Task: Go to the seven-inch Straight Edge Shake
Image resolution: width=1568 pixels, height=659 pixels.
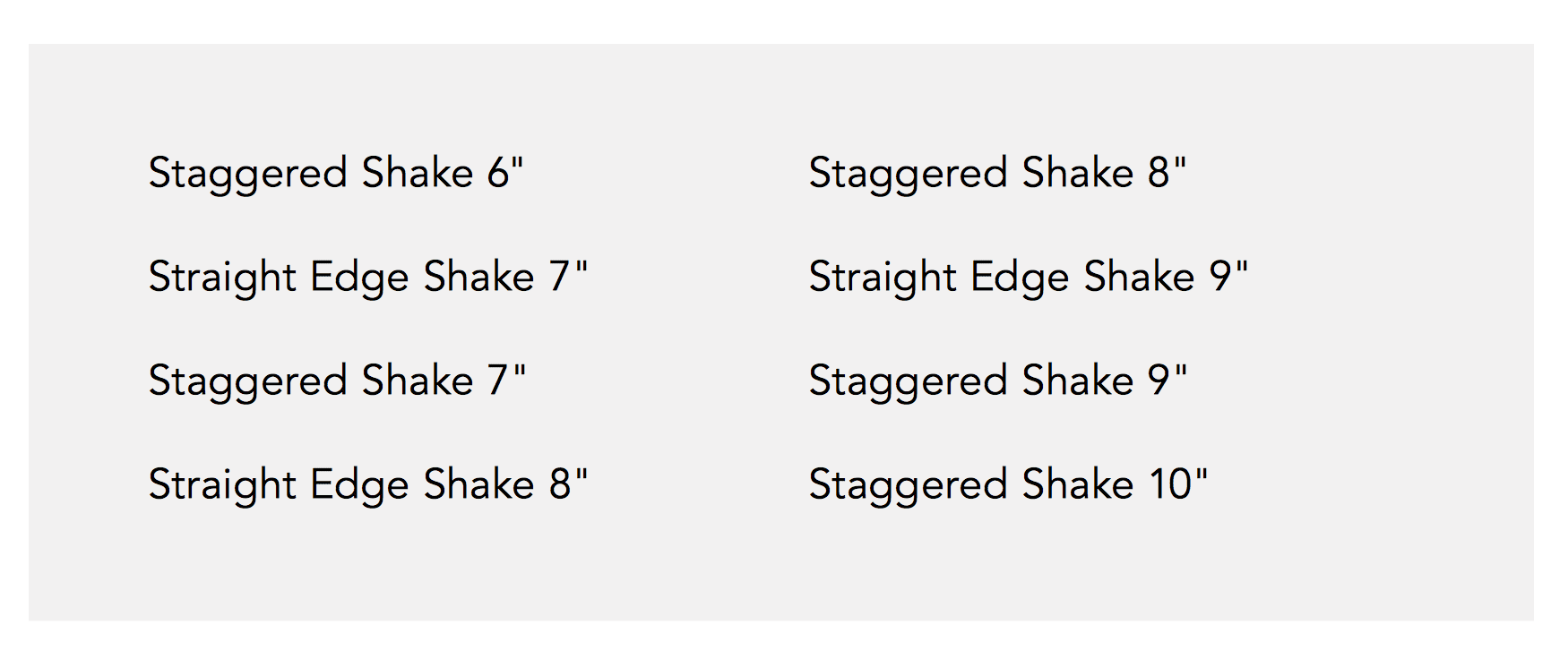Action: [367, 277]
